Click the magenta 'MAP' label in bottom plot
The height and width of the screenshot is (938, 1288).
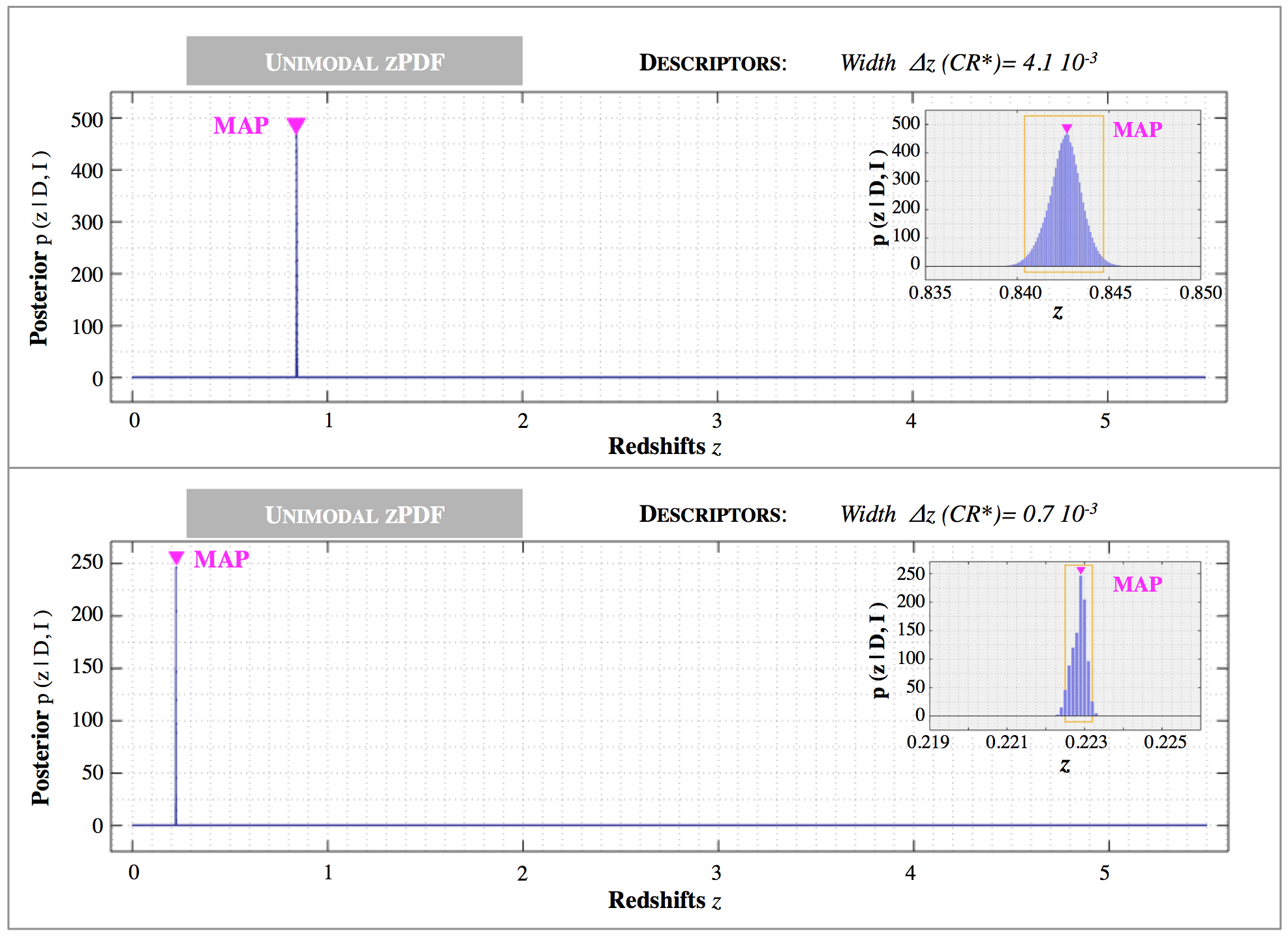(x=222, y=559)
